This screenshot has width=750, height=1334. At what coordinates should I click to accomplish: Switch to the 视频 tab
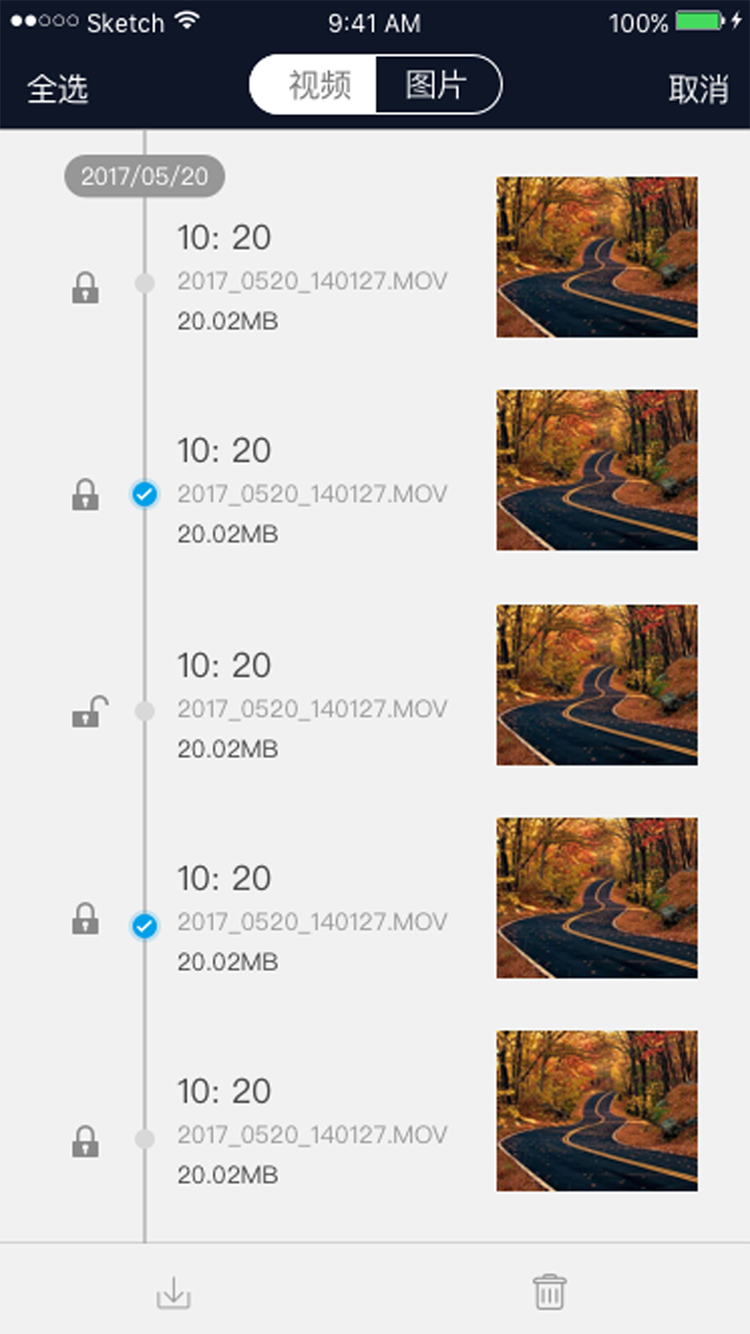point(318,86)
